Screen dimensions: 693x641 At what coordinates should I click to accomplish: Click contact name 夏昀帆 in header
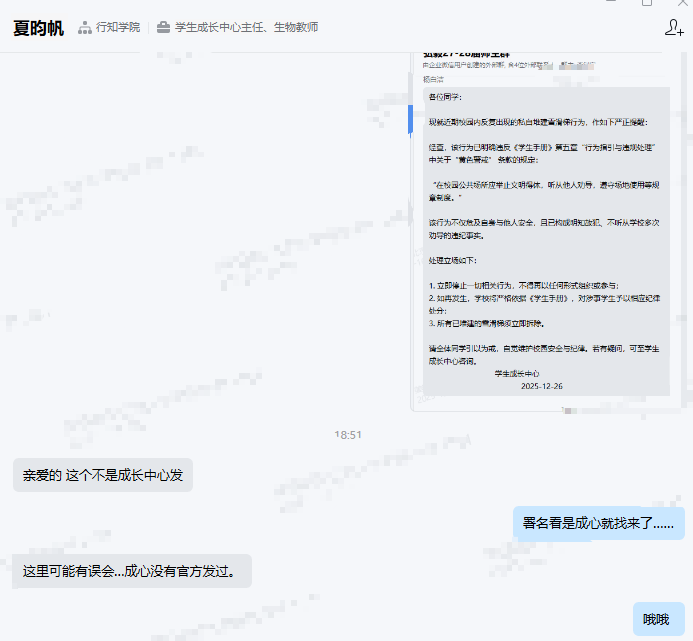coord(38,28)
